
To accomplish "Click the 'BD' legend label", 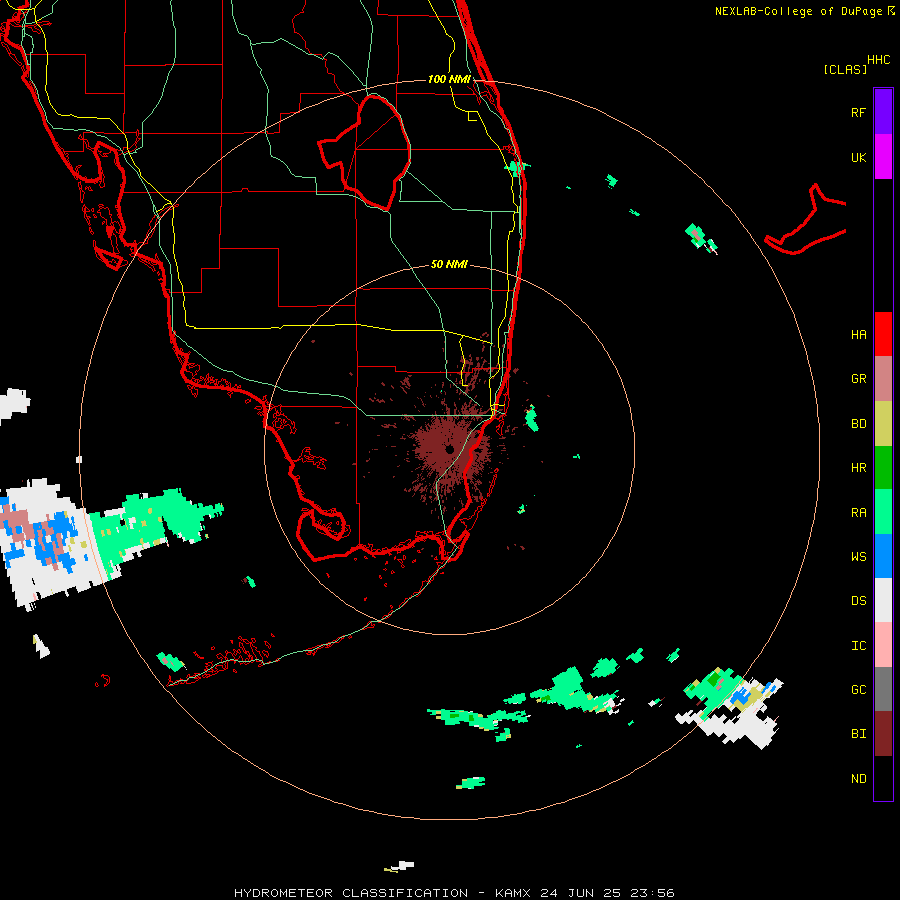I will pyautogui.click(x=859, y=424).
